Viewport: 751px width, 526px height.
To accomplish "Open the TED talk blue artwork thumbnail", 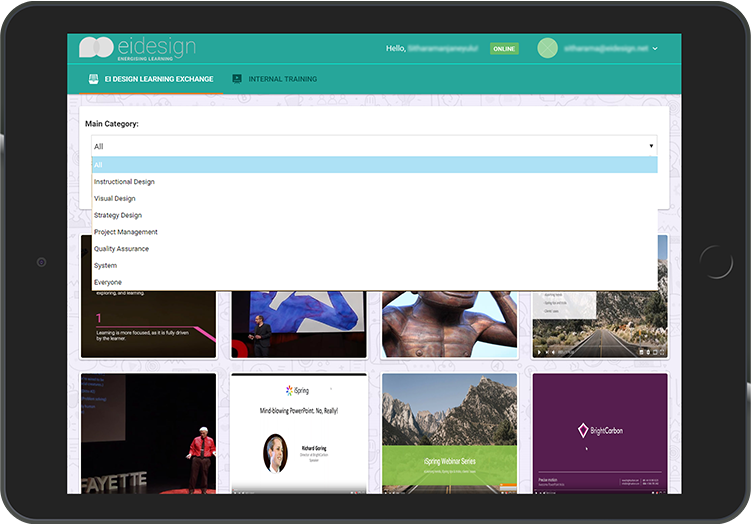I will pos(299,324).
